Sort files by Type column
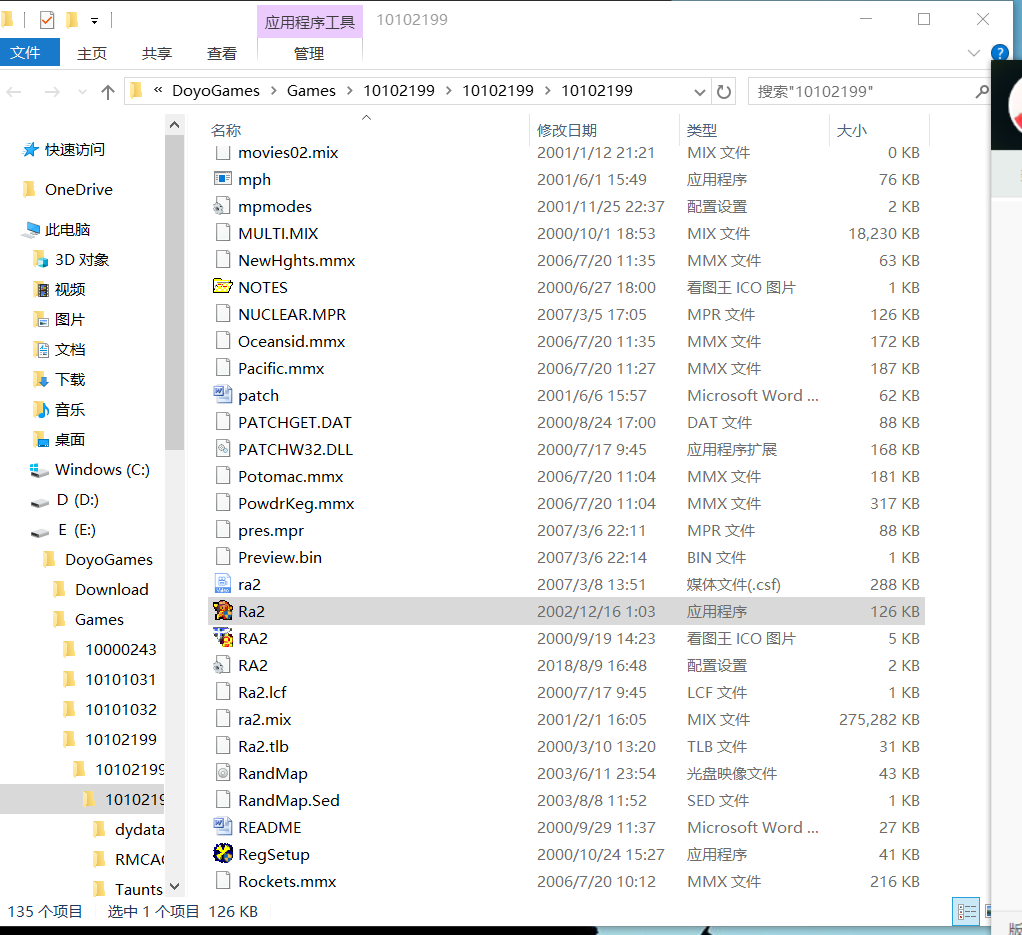Viewport: 1022px width, 935px height. click(702, 130)
